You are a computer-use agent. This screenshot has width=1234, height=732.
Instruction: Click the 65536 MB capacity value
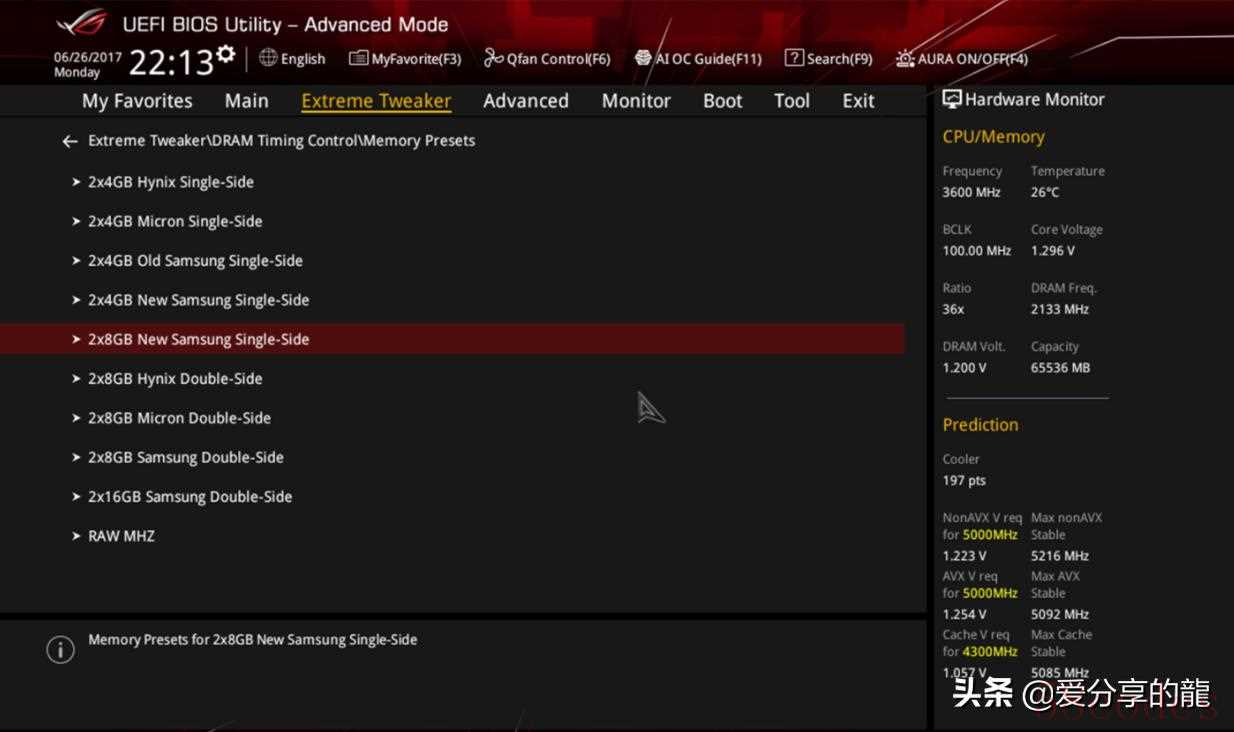point(1061,368)
